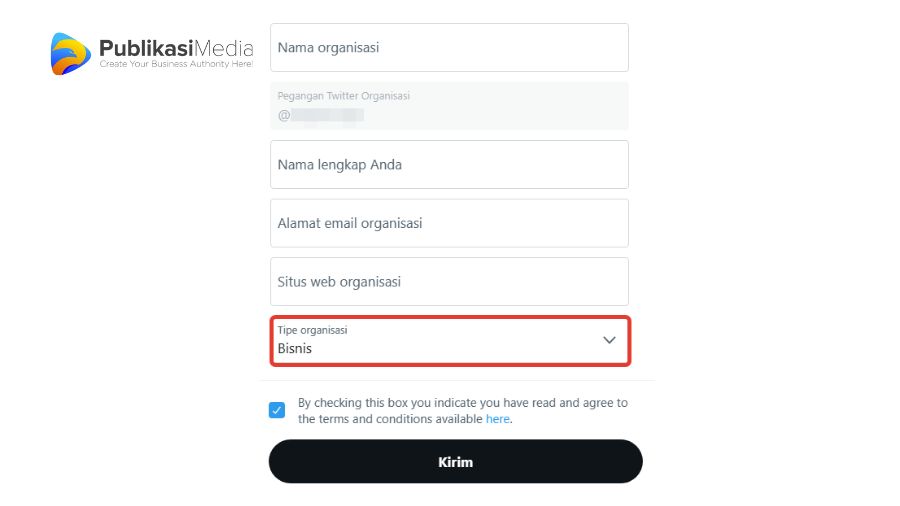
Task: Click into Alamat email organisasi field
Action: click(x=449, y=223)
